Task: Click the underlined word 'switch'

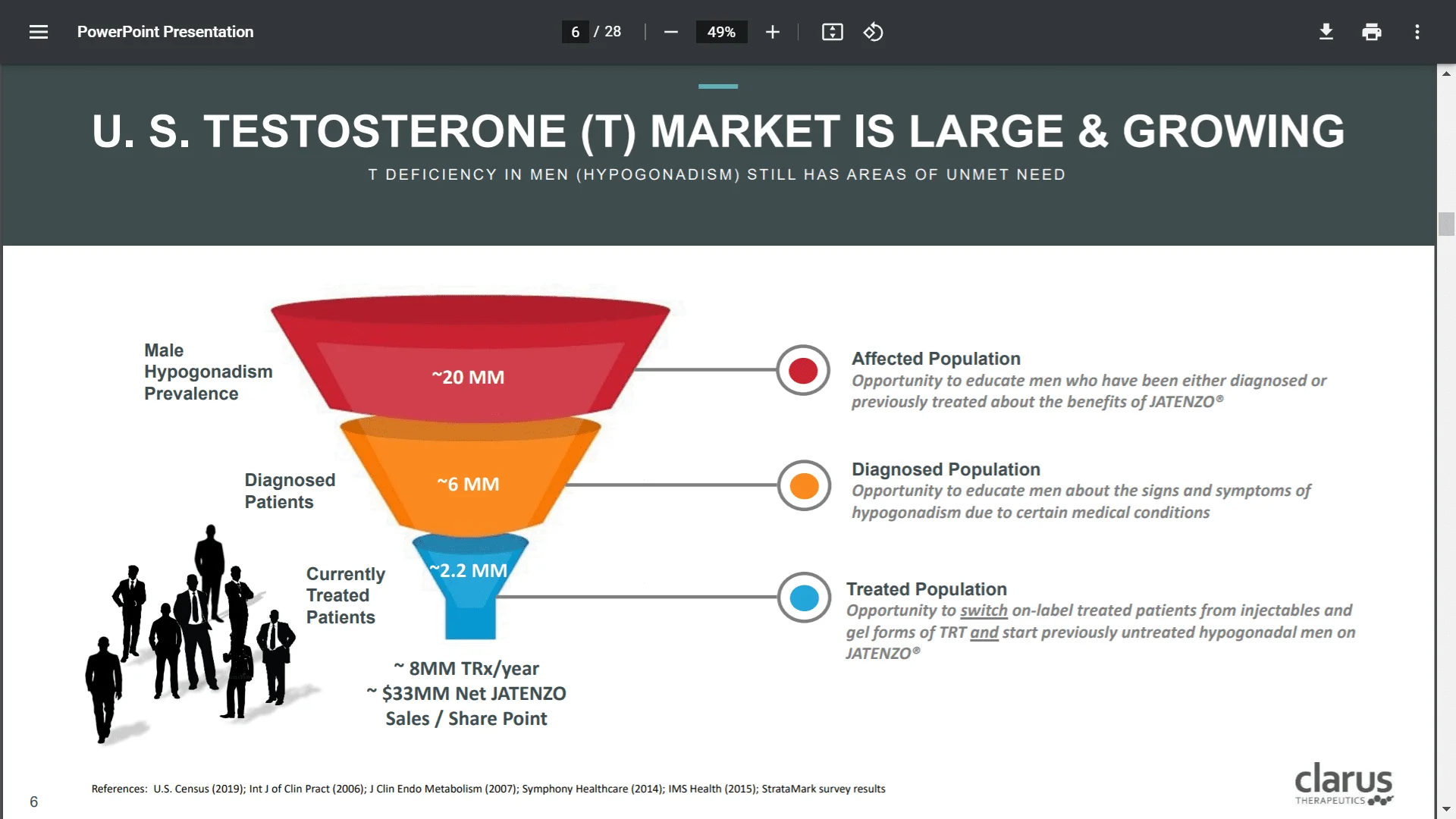Action: tap(984, 610)
